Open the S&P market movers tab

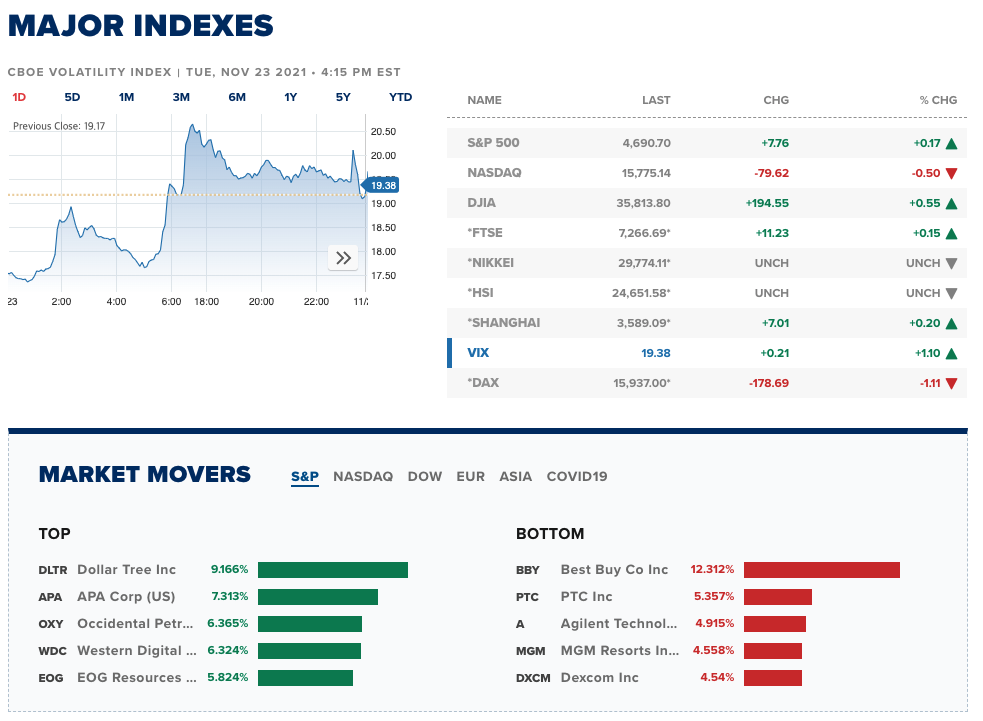click(305, 476)
